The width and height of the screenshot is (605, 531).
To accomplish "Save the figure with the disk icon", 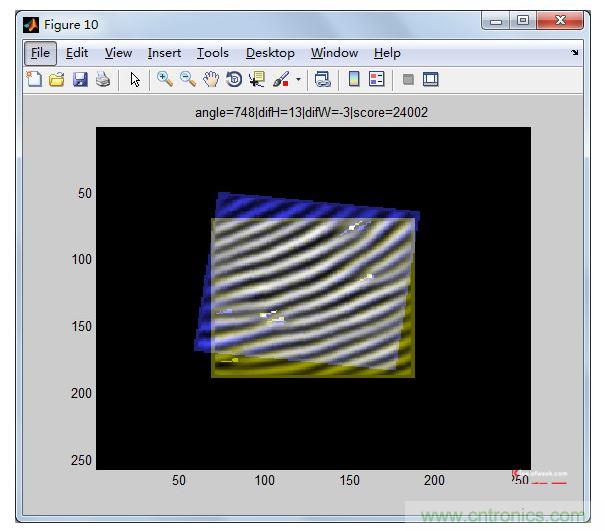I will click(79, 80).
